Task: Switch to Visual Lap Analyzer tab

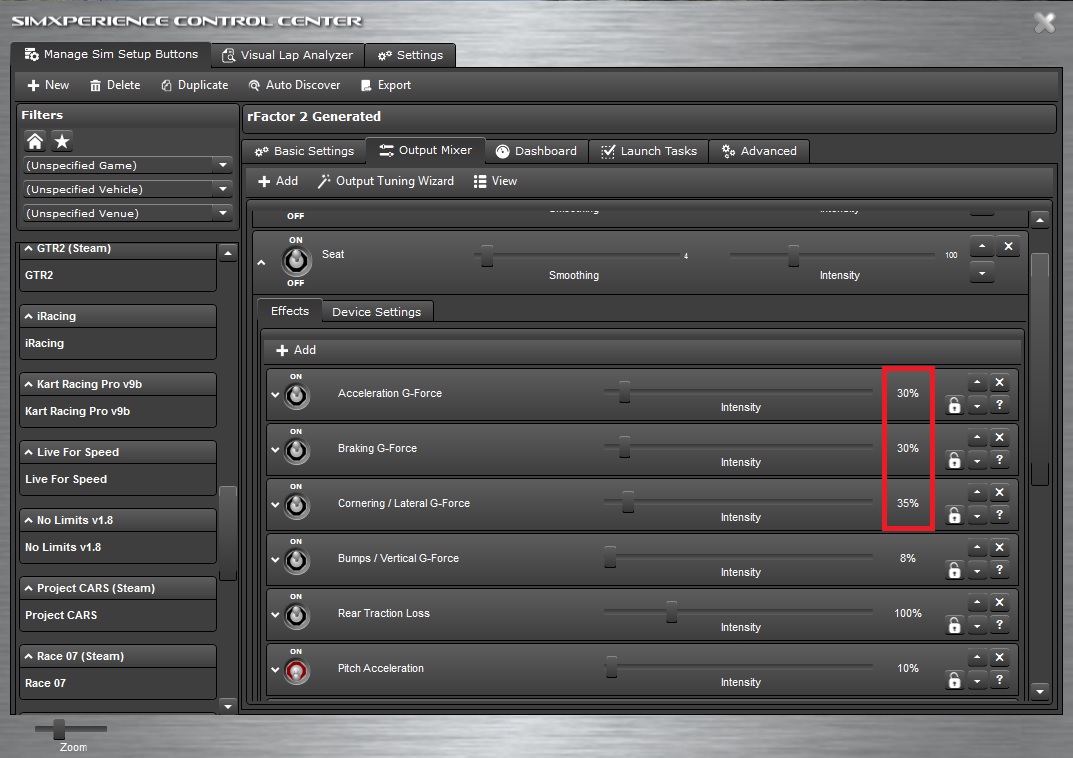Action: [x=287, y=55]
